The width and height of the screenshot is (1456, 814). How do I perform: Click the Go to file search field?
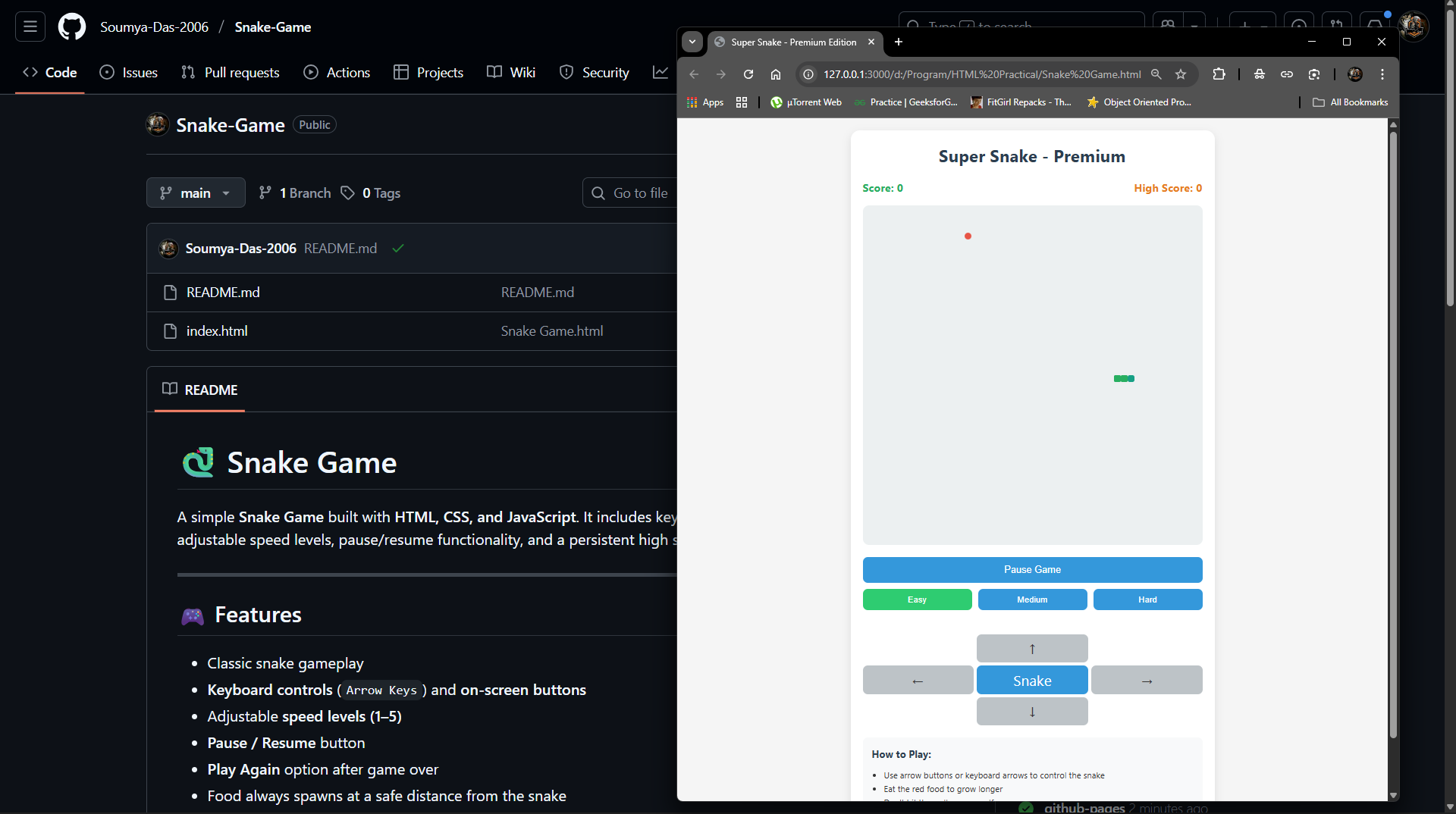630,193
